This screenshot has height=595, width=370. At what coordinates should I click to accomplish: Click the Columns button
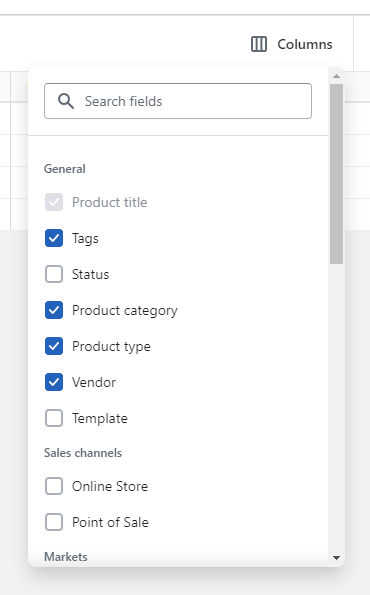point(291,44)
